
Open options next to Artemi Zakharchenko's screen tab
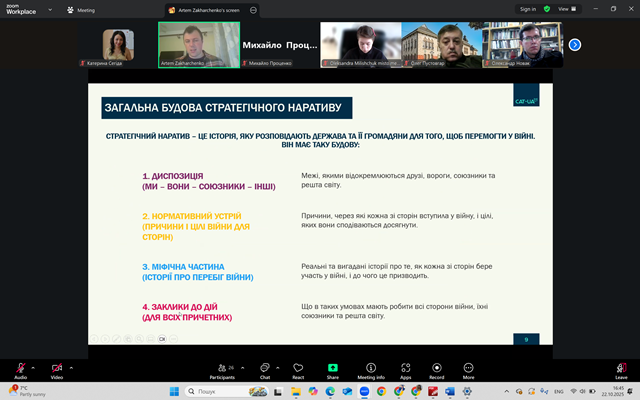pos(253,9)
